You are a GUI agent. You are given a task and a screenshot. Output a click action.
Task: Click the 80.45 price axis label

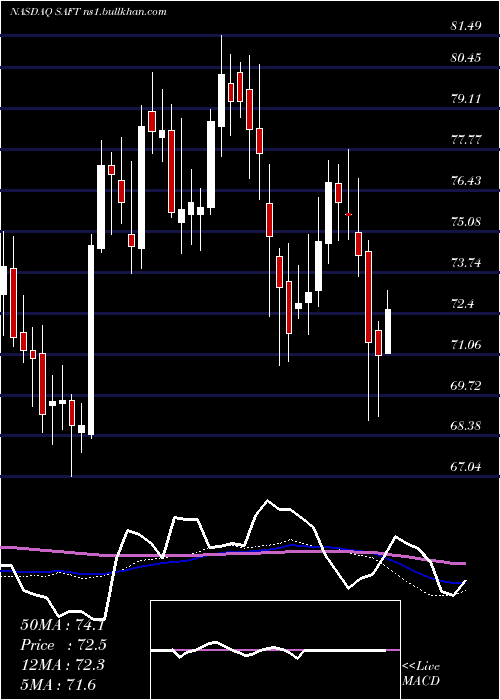coord(466,58)
